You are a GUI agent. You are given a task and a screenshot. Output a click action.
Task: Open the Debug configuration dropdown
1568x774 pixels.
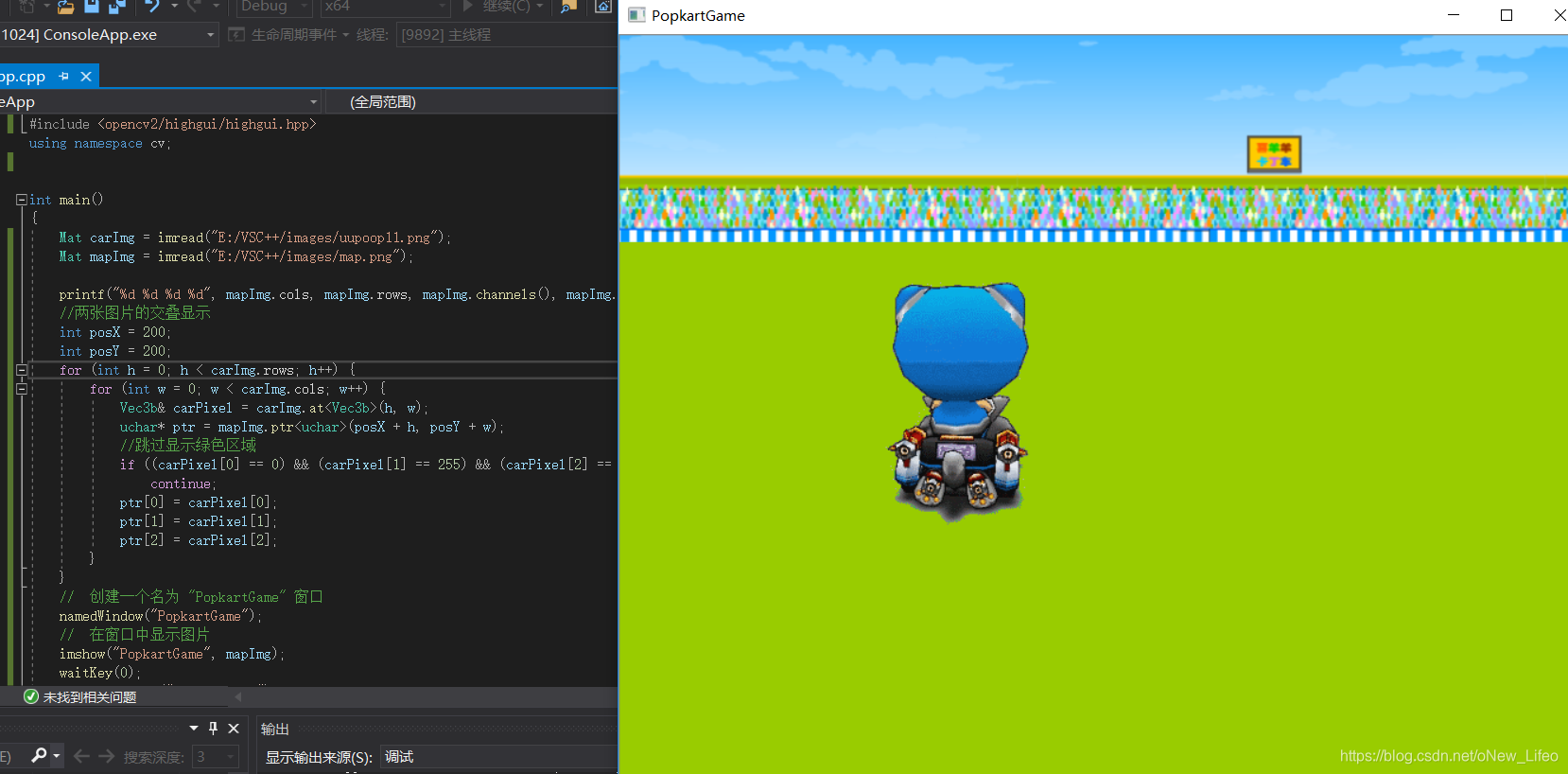coord(273,7)
